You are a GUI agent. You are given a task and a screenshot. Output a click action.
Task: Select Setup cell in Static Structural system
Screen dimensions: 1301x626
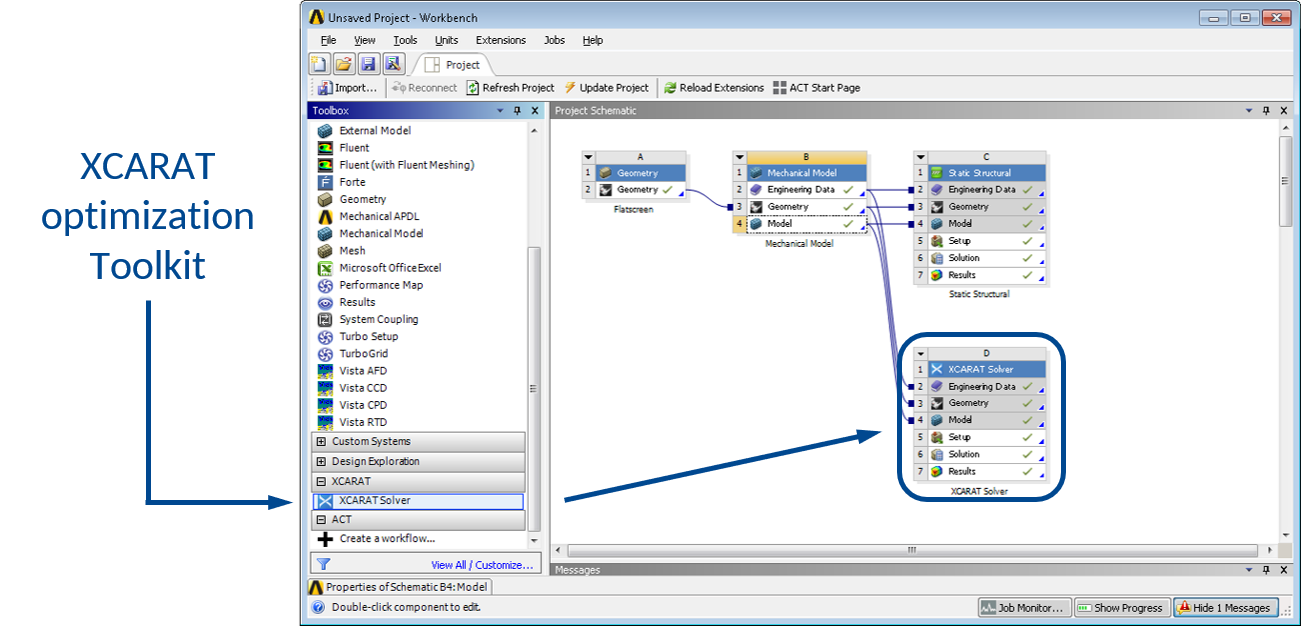(x=979, y=241)
